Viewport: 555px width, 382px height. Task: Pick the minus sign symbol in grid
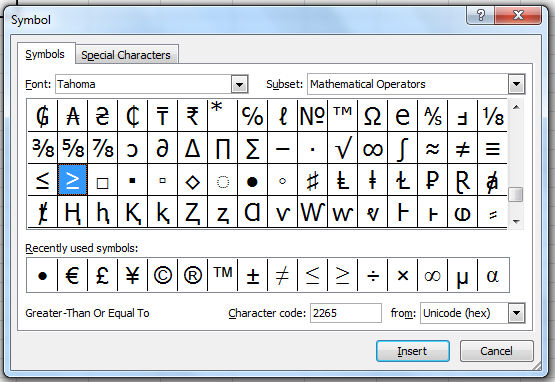click(x=282, y=148)
